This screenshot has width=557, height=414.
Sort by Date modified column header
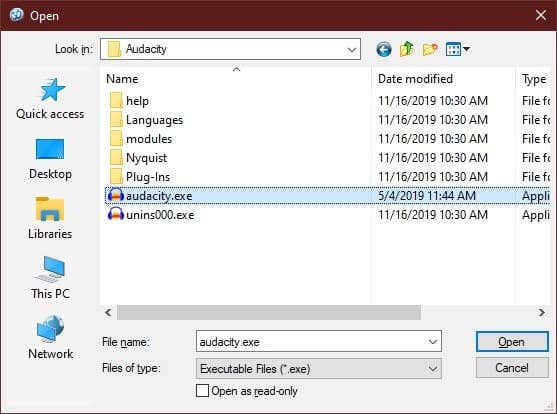pos(415,79)
